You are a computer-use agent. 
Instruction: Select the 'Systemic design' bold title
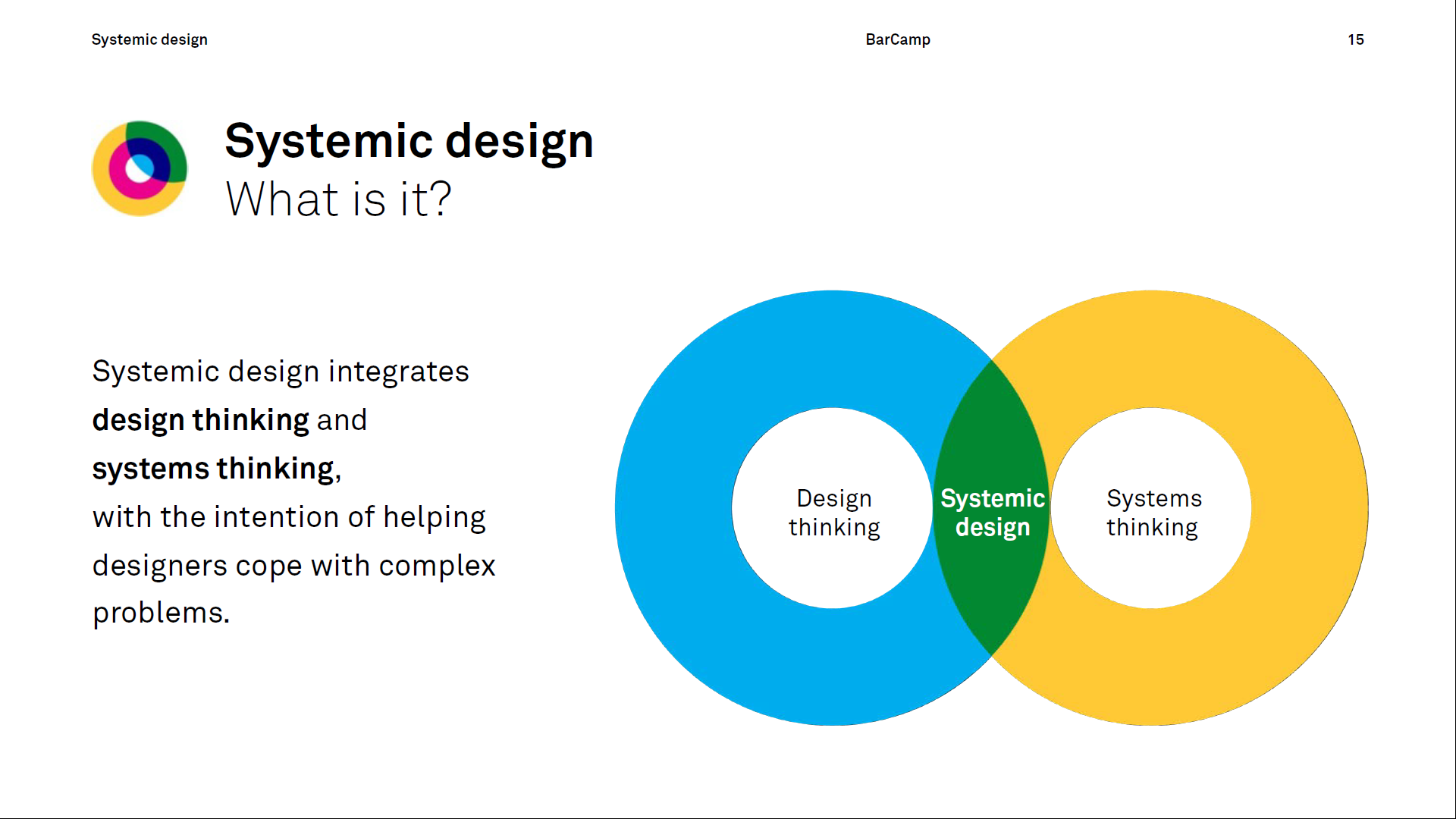click(409, 142)
